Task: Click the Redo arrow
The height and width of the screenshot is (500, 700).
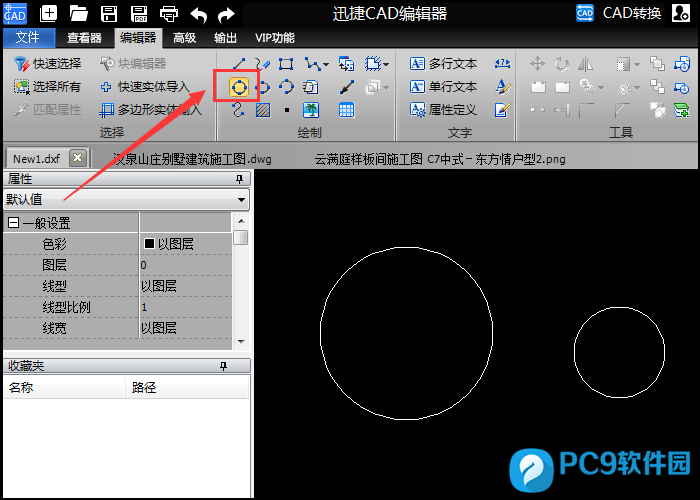Action: (226, 15)
